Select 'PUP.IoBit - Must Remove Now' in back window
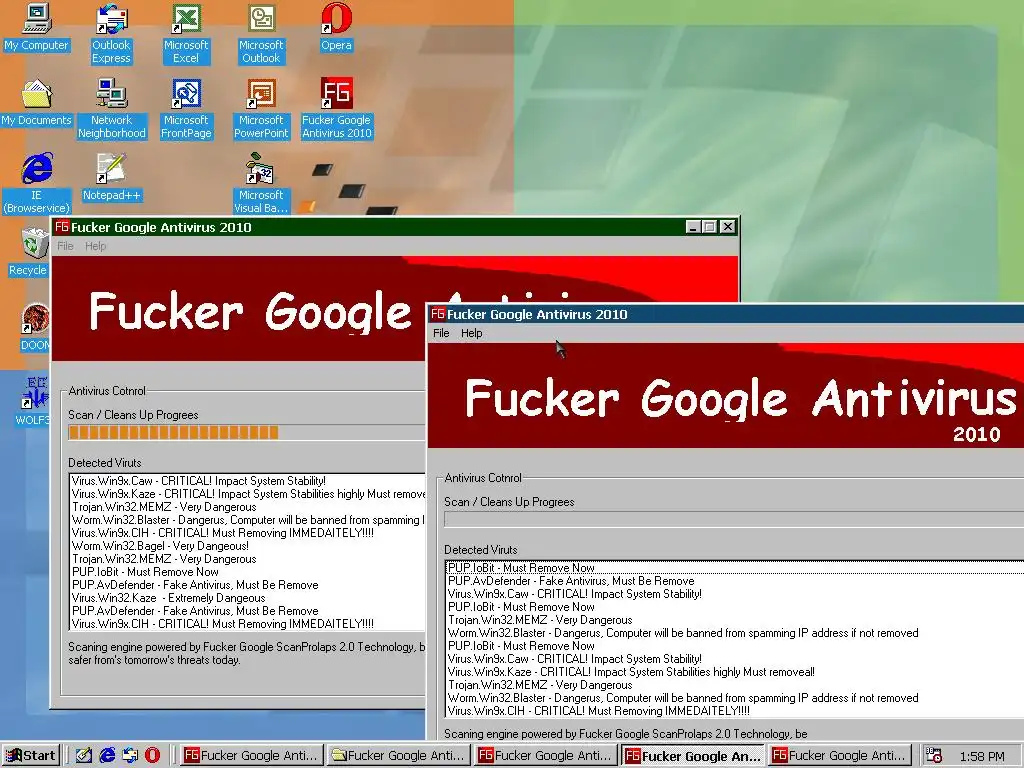Screen dimensions: 1024x768 248,572
